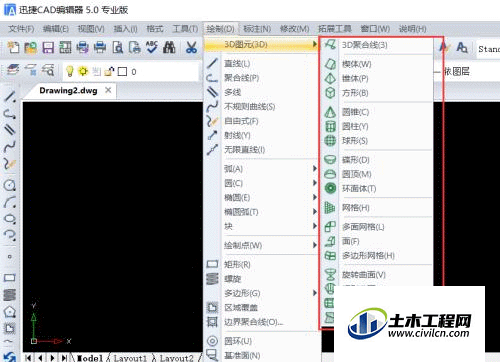
Task: Open the 标注(N) menu
Action: click(257, 29)
